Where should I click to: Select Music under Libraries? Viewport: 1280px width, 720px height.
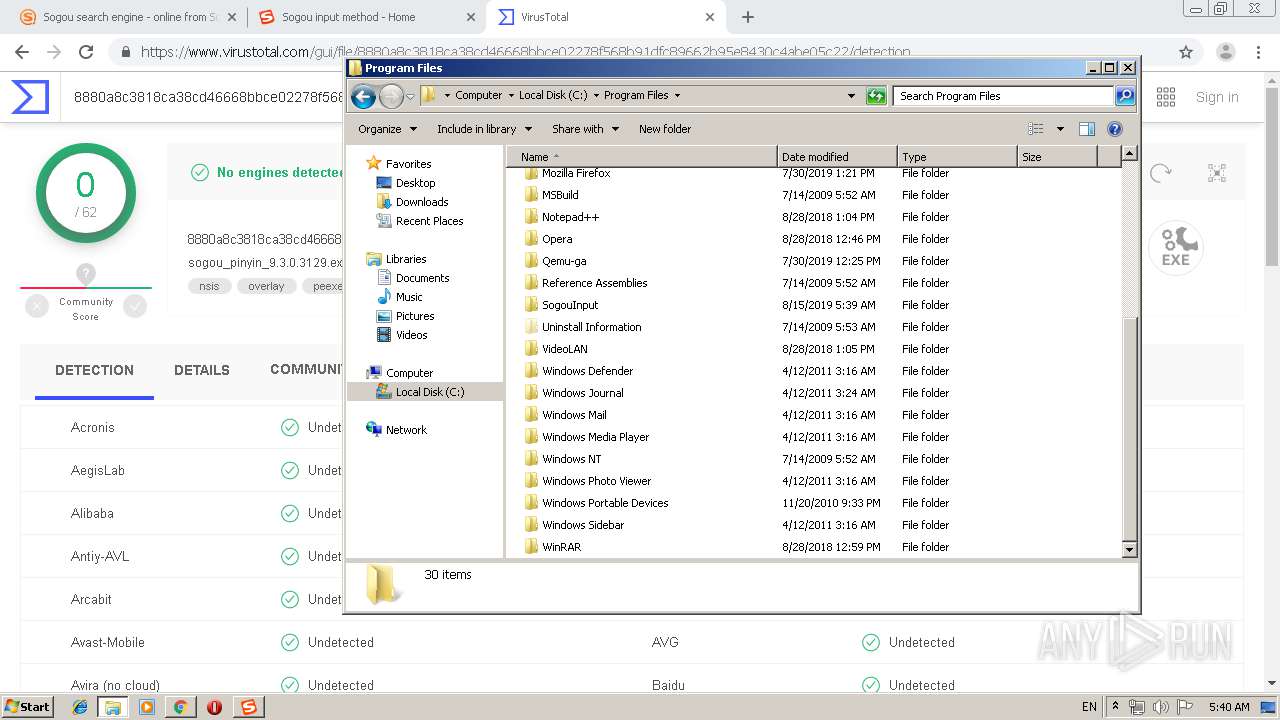(x=409, y=297)
